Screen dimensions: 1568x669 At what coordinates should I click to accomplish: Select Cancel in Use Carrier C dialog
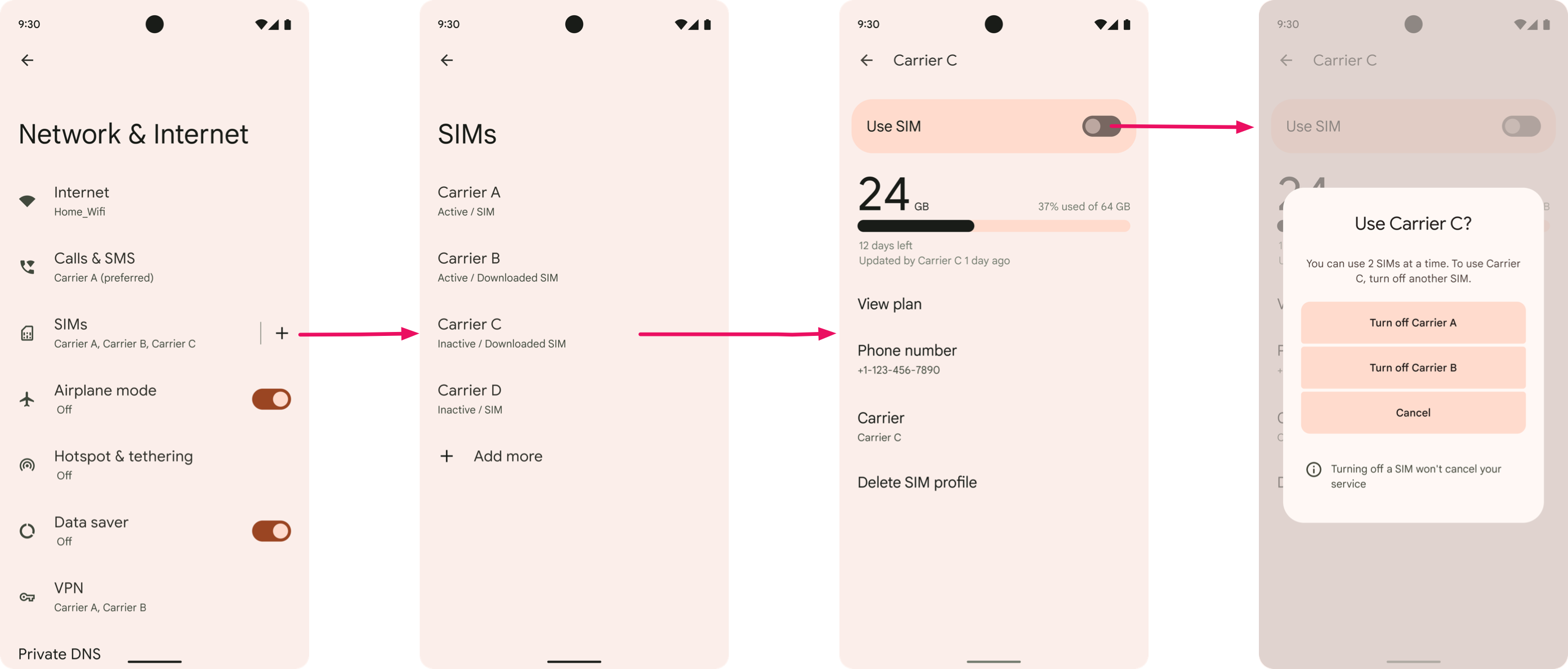pyautogui.click(x=1413, y=412)
